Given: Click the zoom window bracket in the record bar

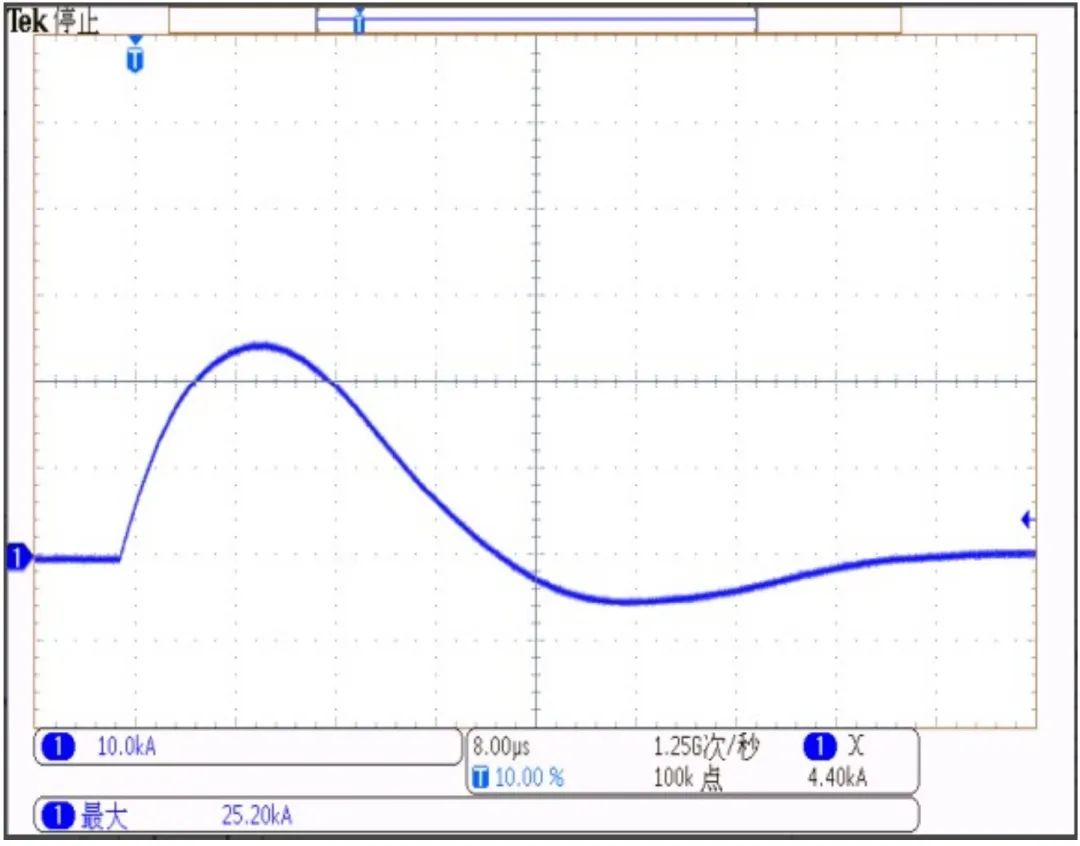Looking at the screenshot, I should tap(535, 19).
